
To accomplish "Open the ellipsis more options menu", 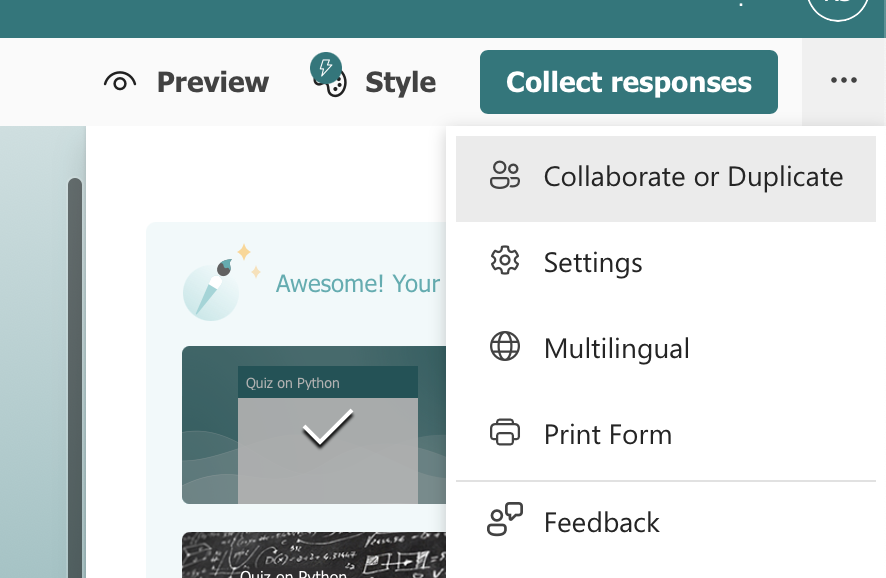I will [843, 82].
